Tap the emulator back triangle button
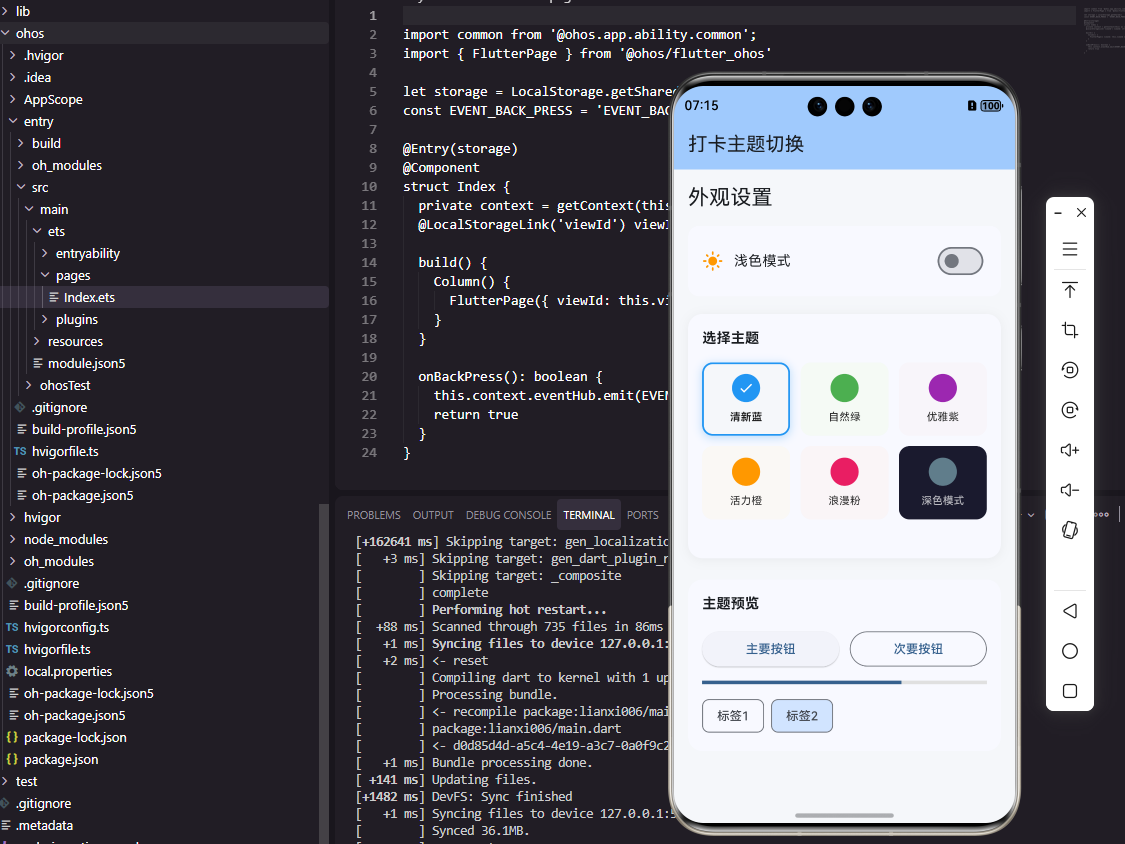This screenshot has width=1125, height=844. (1070, 611)
